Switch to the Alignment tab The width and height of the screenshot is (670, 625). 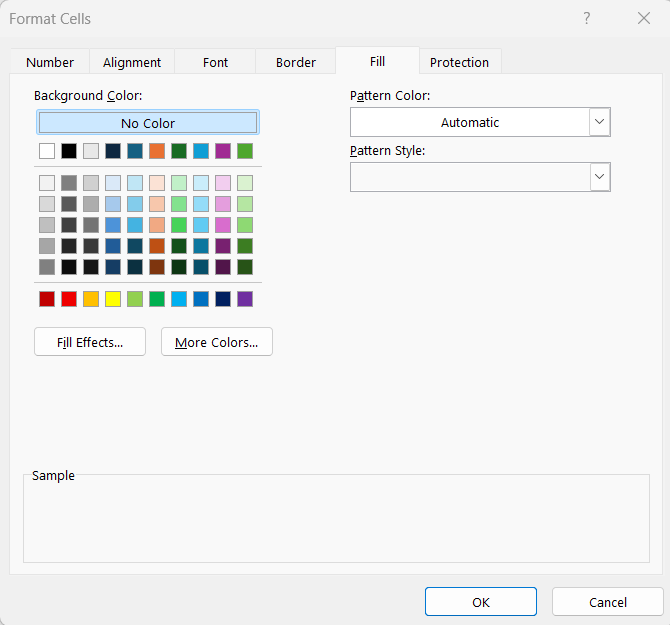pos(132,62)
